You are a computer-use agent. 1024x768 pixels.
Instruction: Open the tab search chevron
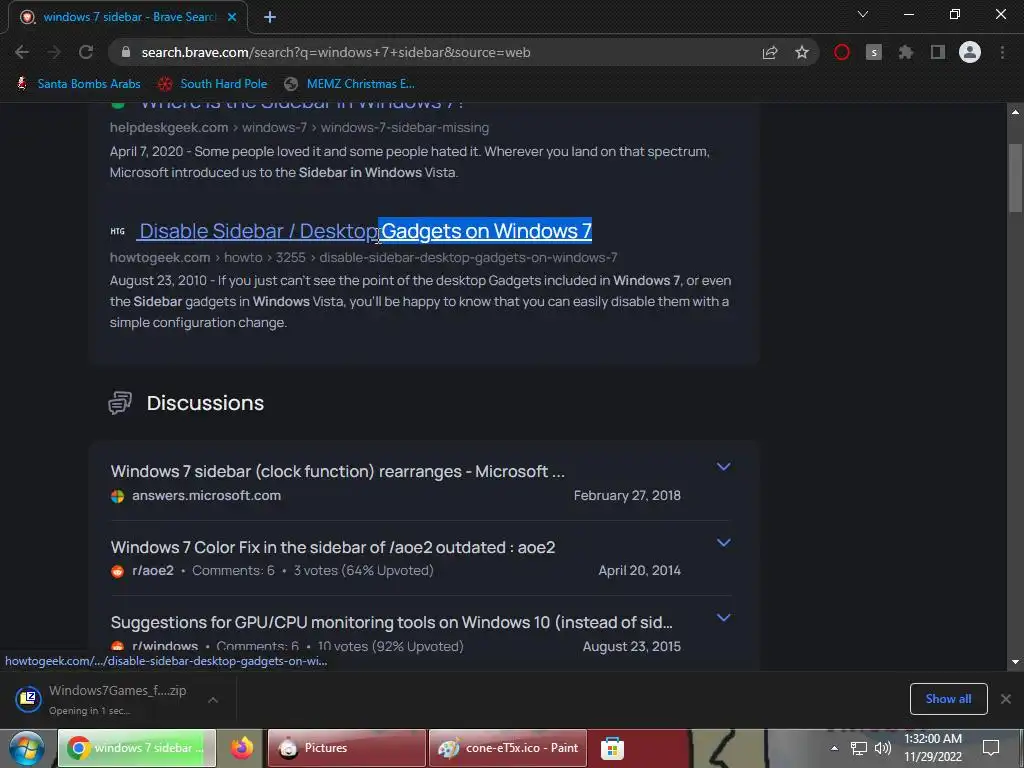tap(863, 14)
